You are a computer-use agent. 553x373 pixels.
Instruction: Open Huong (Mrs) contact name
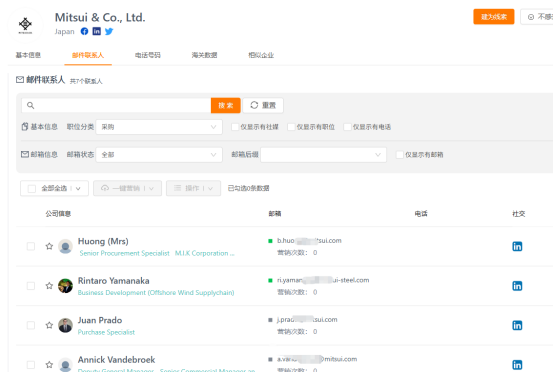click(x=103, y=241)
